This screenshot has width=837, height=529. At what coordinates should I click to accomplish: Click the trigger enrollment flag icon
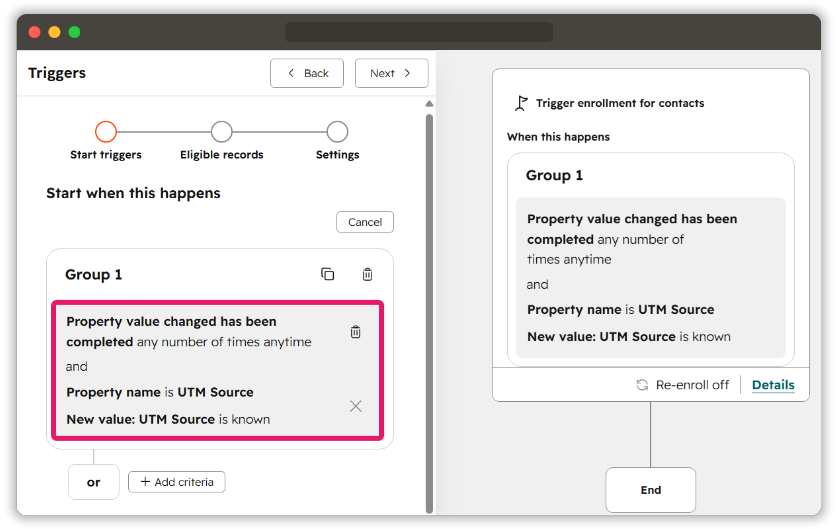pos(521,103)
